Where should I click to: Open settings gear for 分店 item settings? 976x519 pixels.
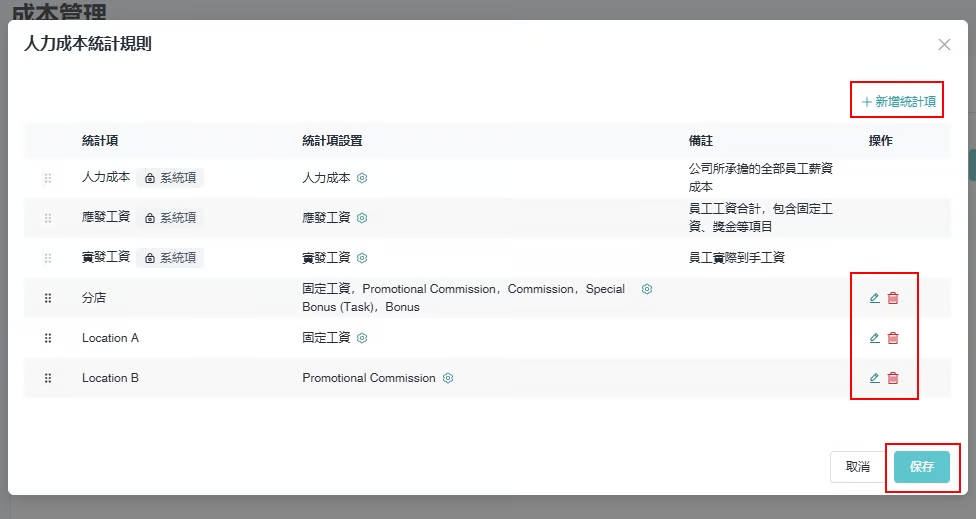click(647, 289)
